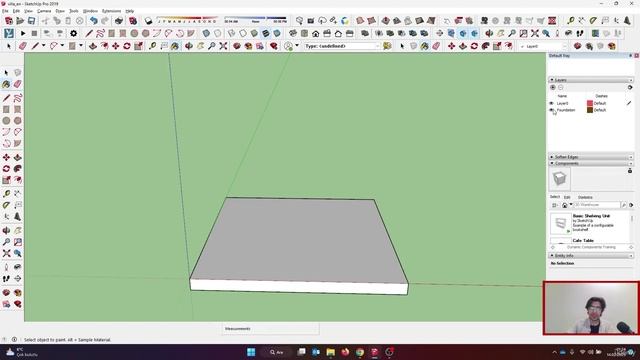Click the Basic Shelving Unit component thumbnail
The height and width of the screenshot is (360, 640).
[560, 223]
